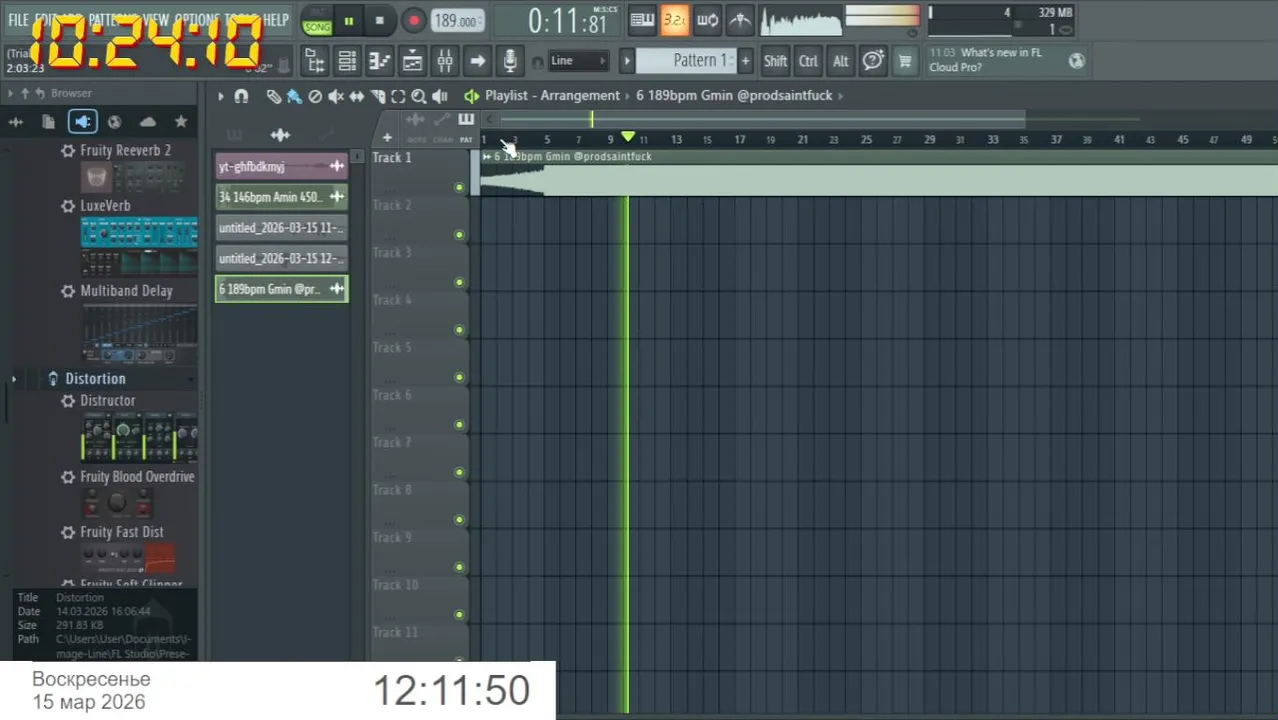This screenshot has height=720, width=1278.
Task: Select the Delete tool in playlist
Action: (x=315, y=96)
